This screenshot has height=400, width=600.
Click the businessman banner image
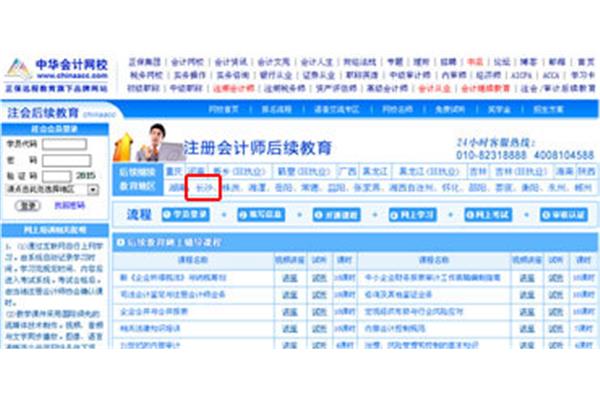(149, 143)
